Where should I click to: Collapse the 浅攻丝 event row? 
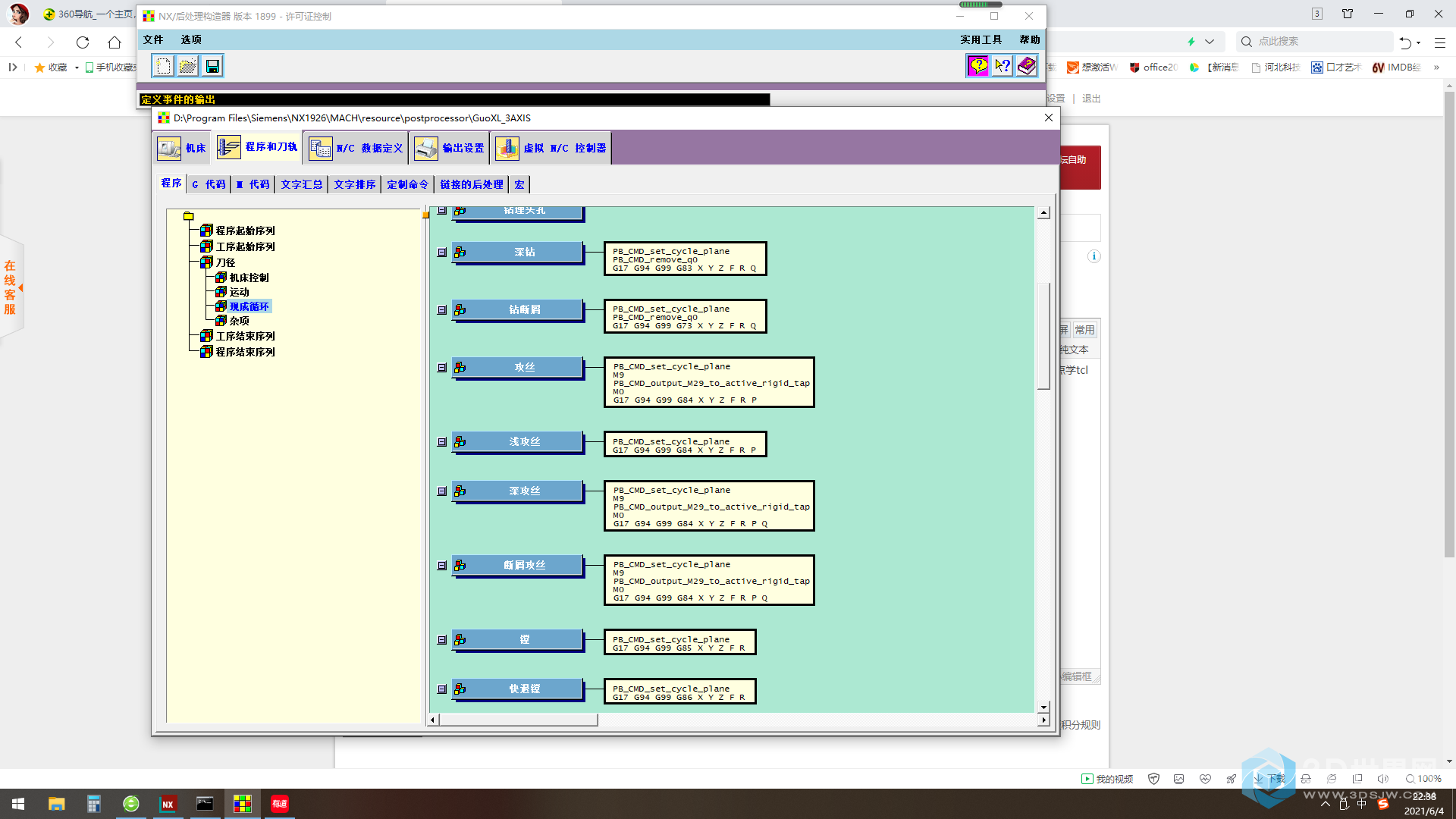(x=442, y=442)
